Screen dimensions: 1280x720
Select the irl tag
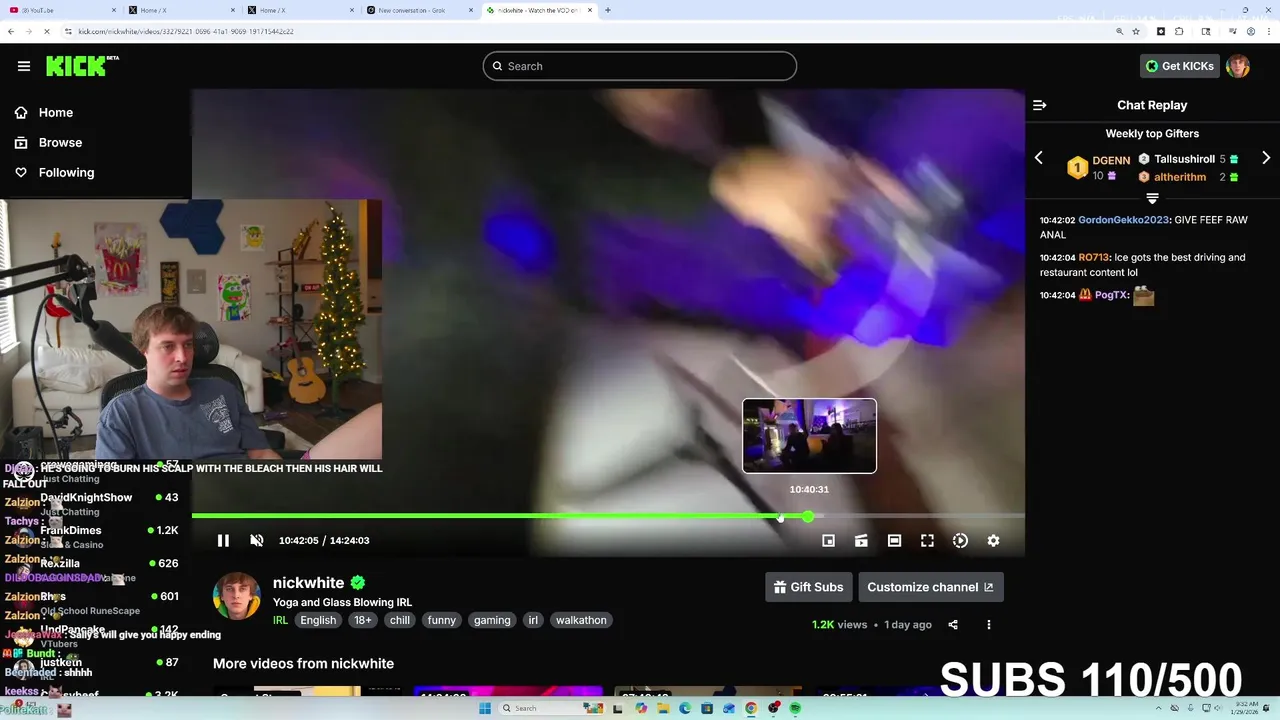pos(533,620)
